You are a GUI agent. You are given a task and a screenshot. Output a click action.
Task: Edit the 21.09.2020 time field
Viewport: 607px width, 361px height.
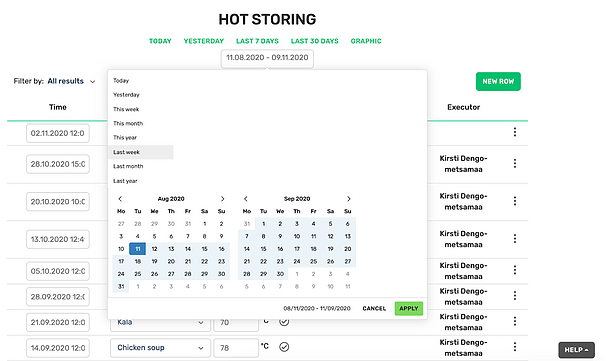click(x=58, y=322)
